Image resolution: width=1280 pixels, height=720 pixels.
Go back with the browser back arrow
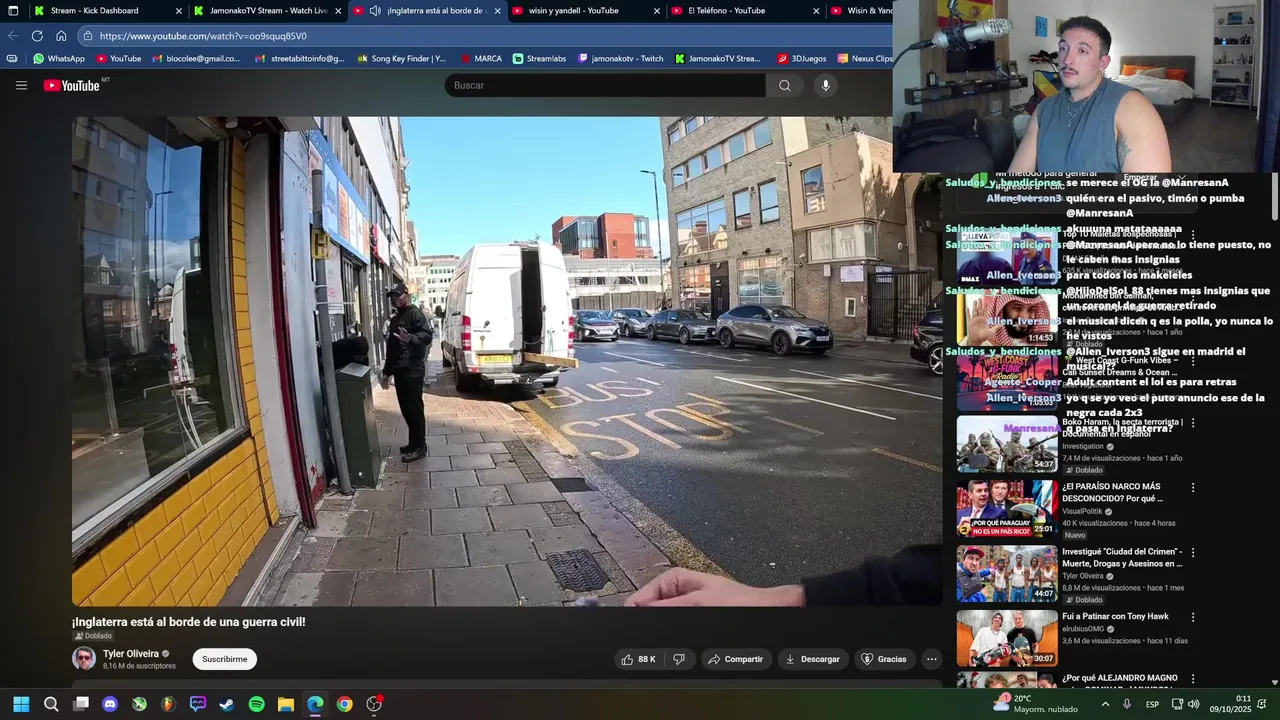click(13, 36)
